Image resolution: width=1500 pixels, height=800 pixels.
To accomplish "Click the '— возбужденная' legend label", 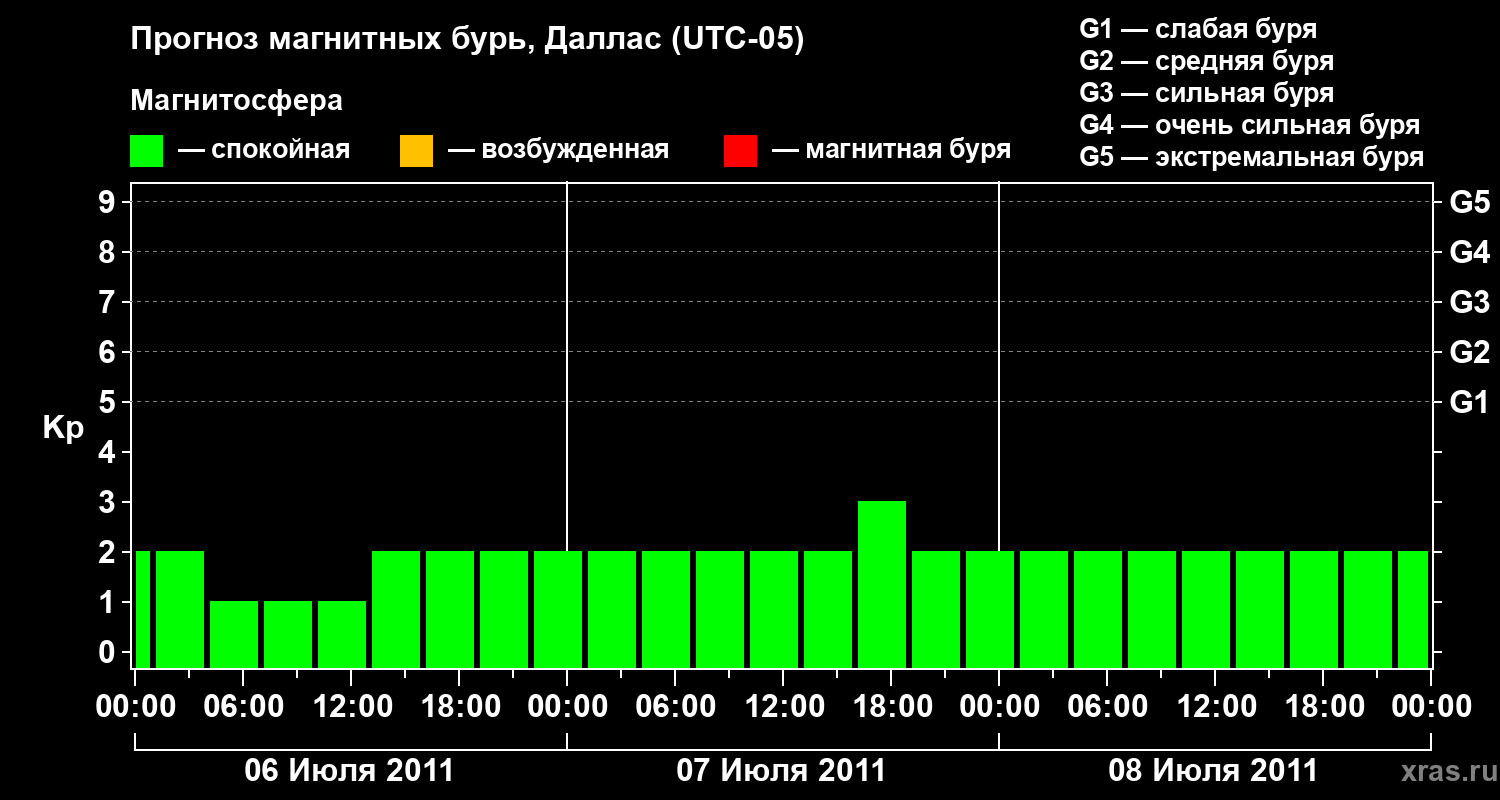I will click(558, 150).
